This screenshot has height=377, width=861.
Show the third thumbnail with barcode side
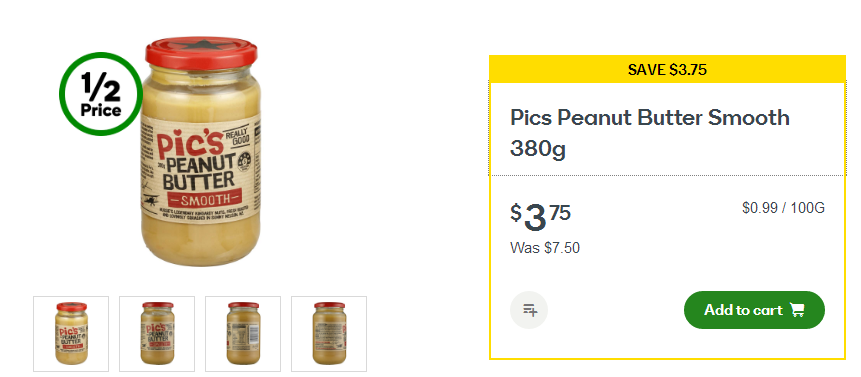pos(243,334)
